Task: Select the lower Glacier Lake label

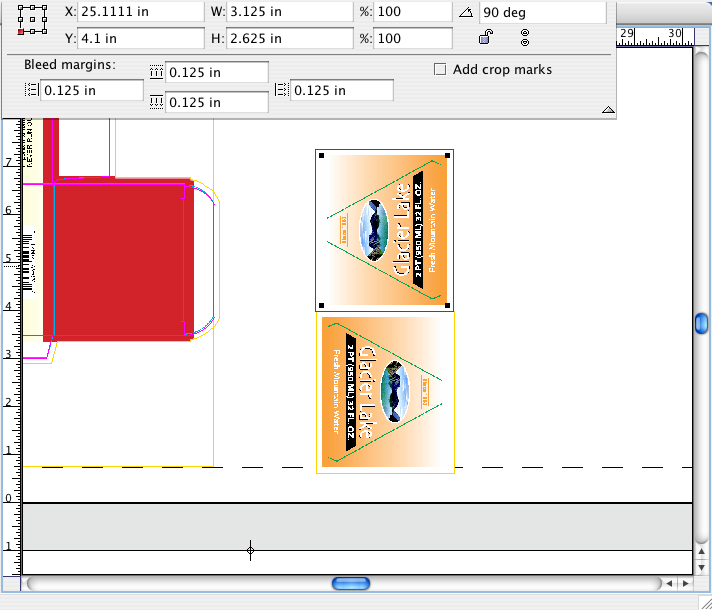Action: (x=385, y=392)
